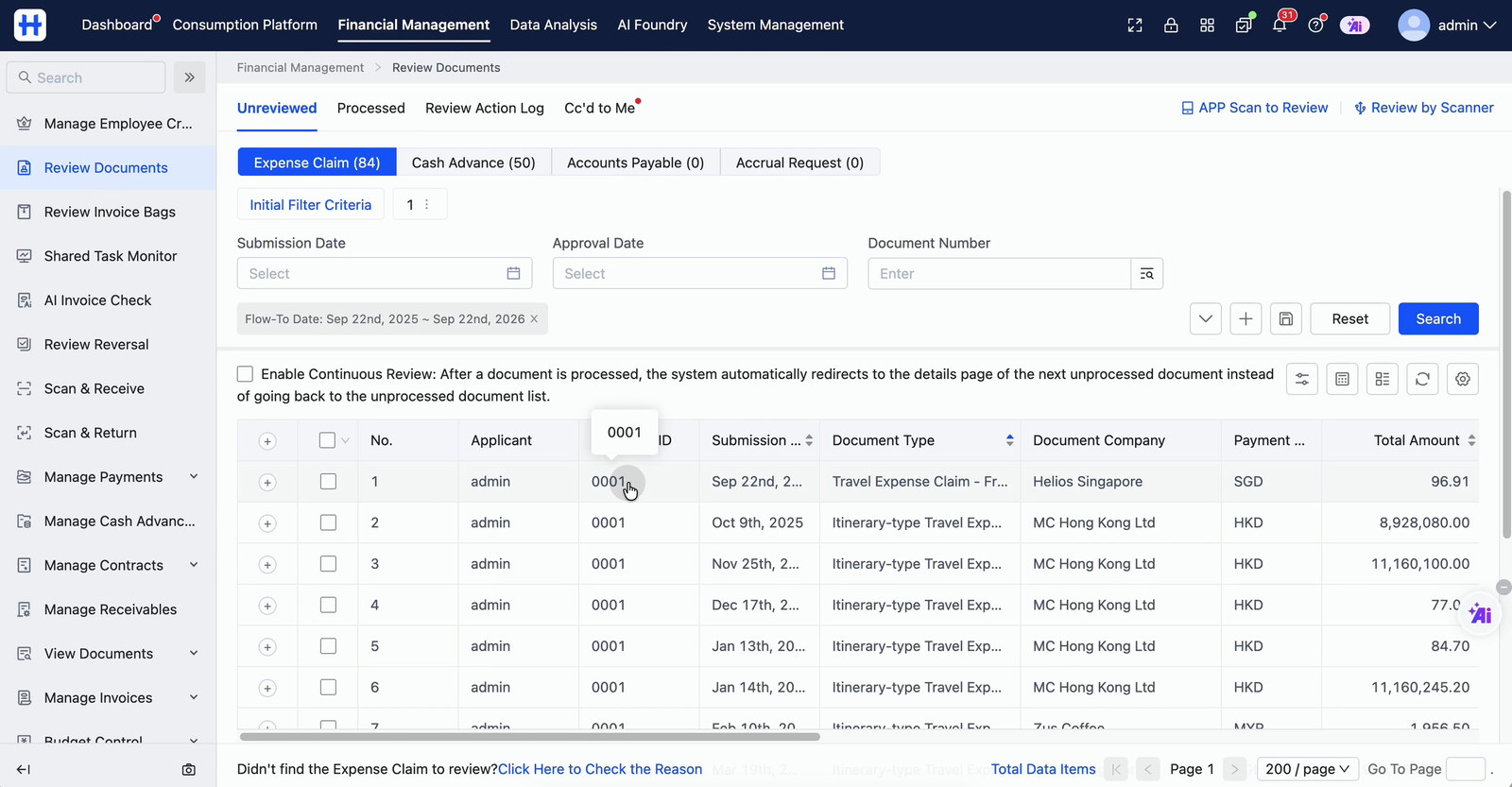Switch to the Processed tab

click(x=370, y=108)
